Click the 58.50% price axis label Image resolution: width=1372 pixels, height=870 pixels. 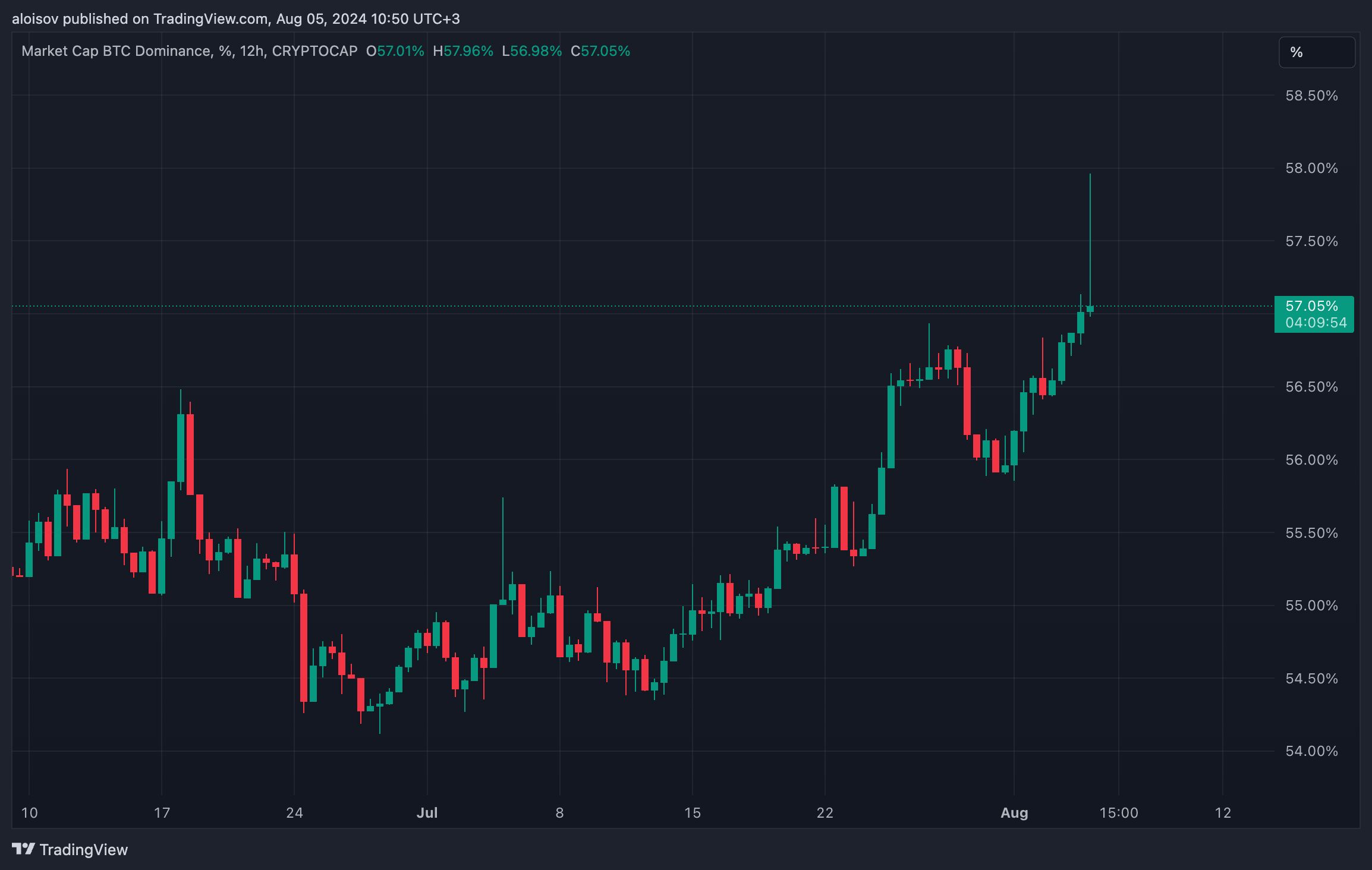click(x=1311, y=96)
